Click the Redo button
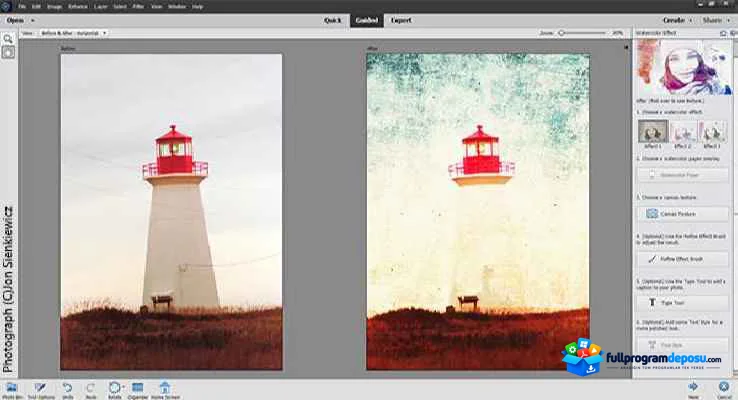 pyautogui.click(x=90, y=390)
